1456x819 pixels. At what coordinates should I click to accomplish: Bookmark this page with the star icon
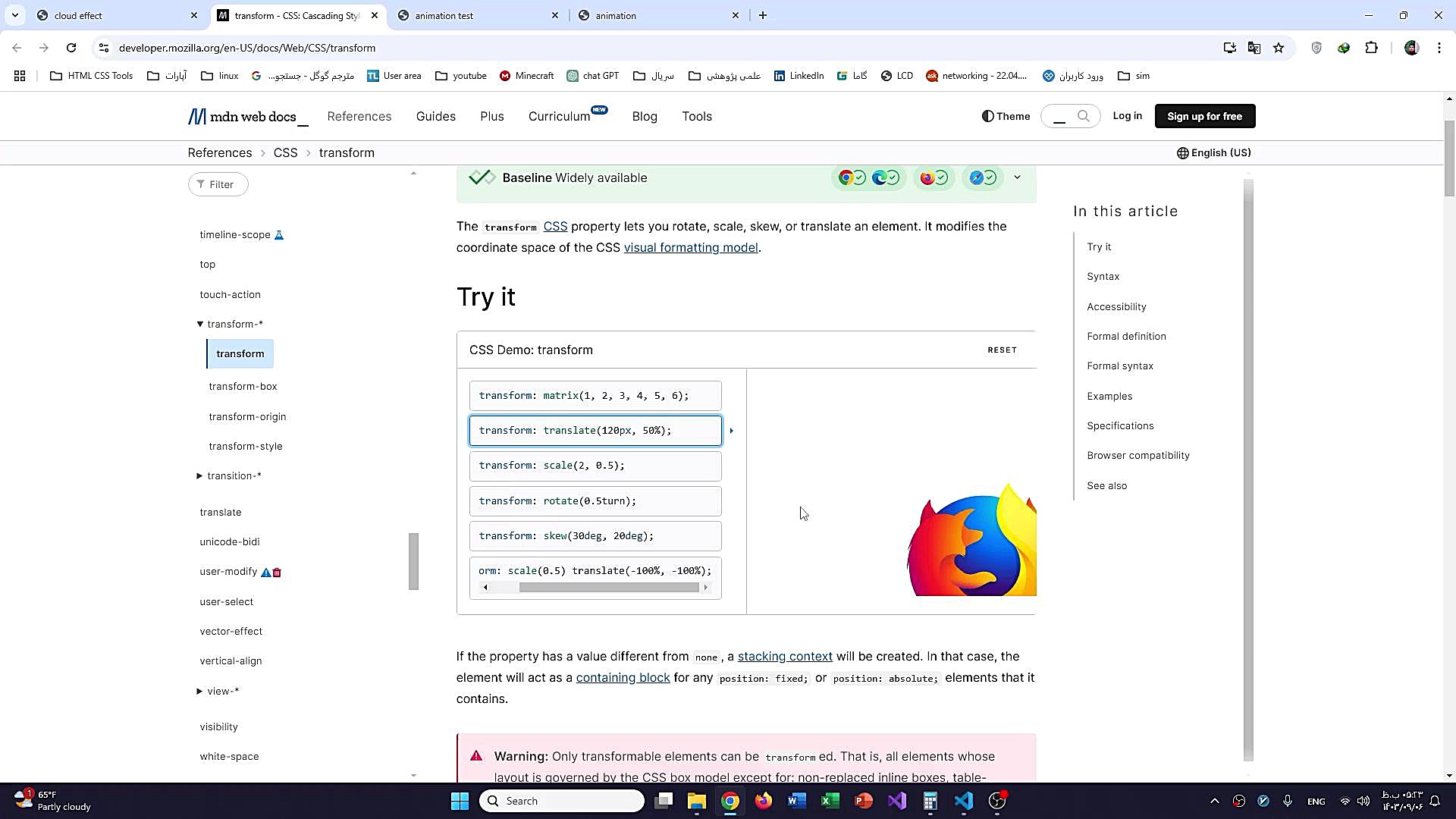[x=1279, y=48]
